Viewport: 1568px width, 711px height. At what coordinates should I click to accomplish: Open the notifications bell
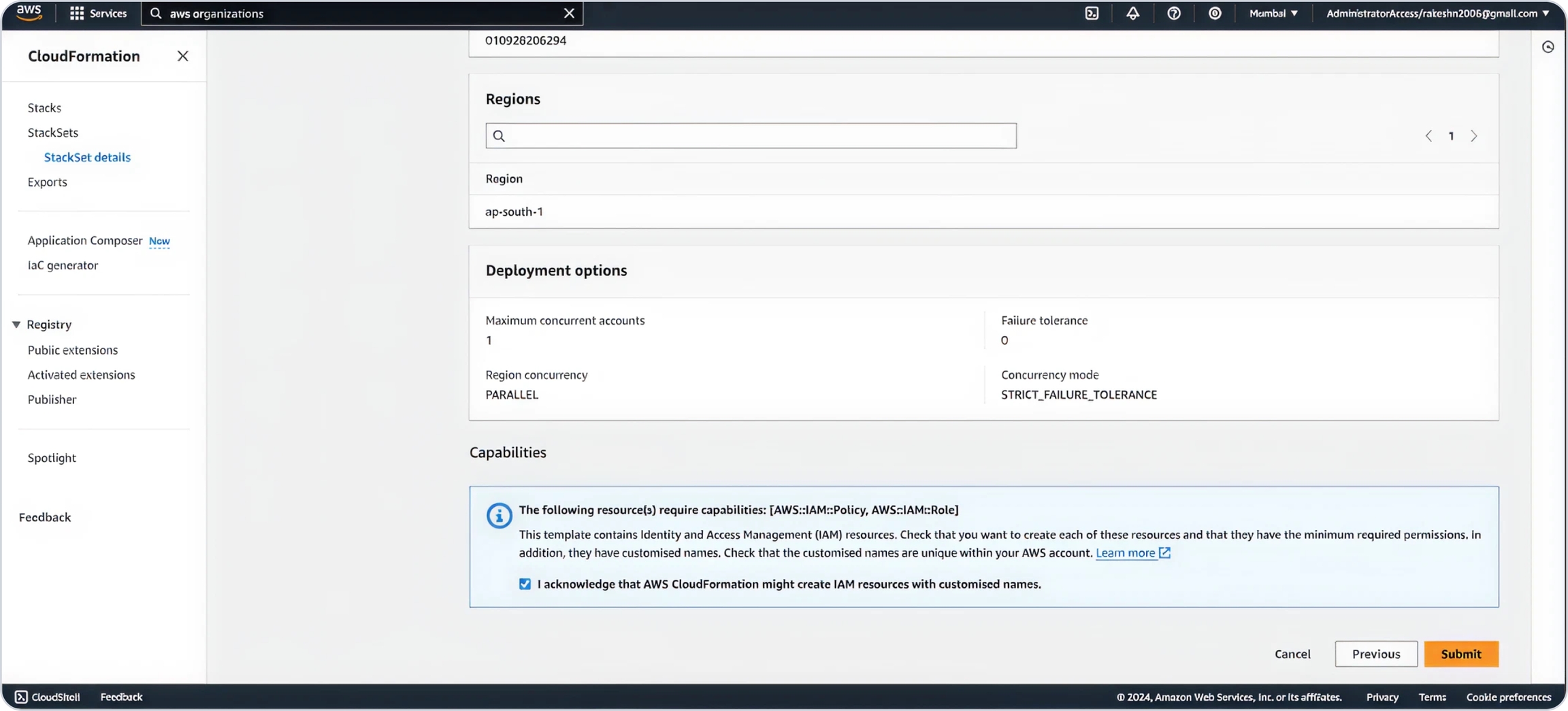click(1132, 14)
